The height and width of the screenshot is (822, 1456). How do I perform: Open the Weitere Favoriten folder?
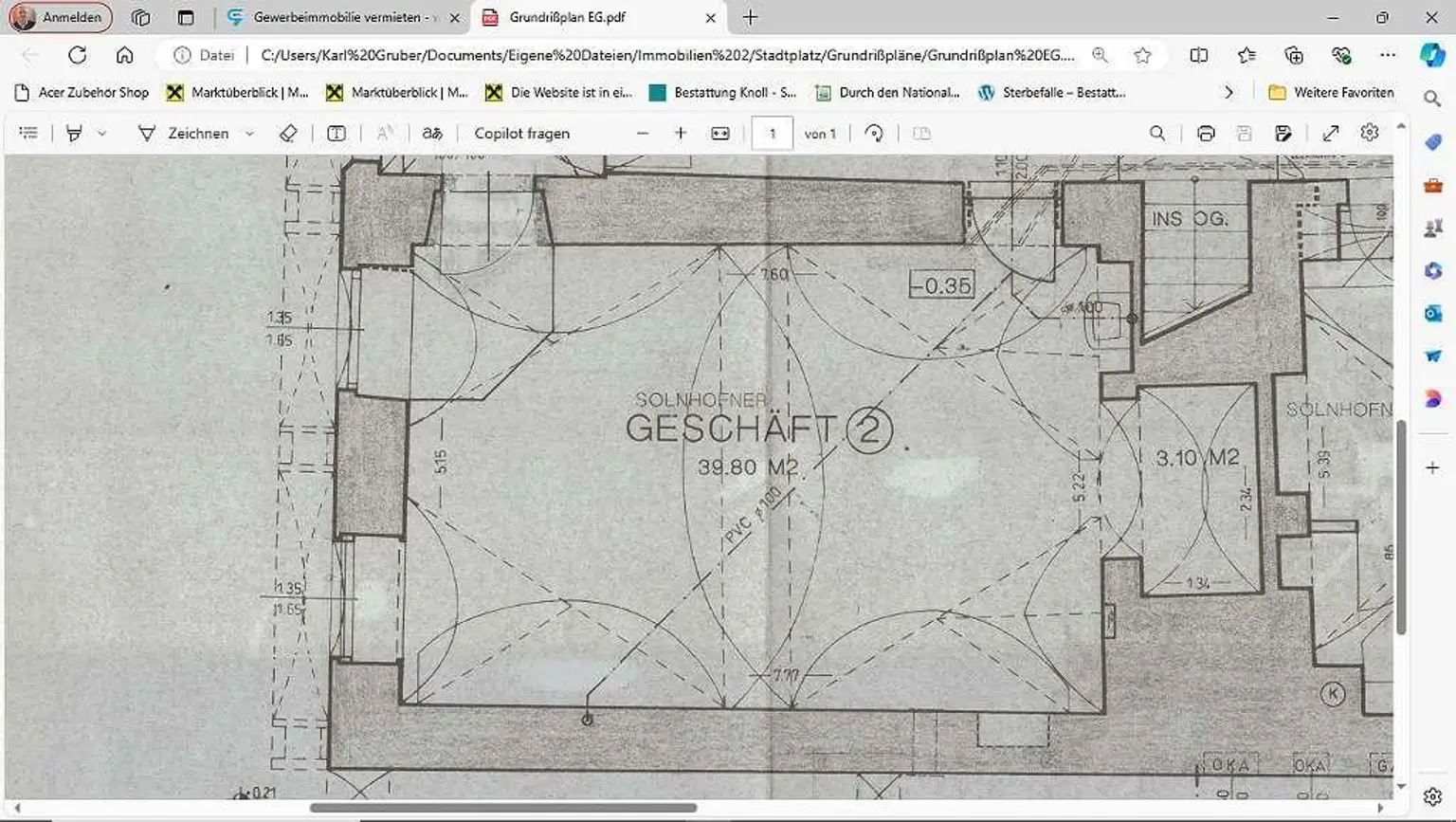(x=1332, y=92)
